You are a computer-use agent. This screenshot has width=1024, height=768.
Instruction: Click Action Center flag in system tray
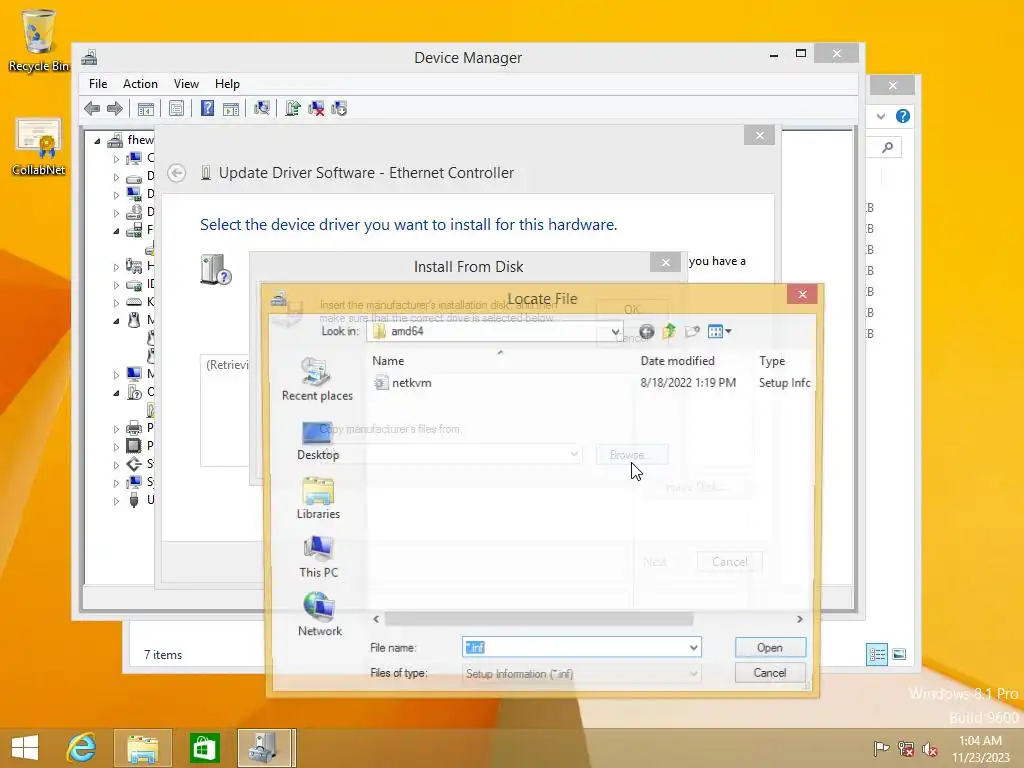881,748
